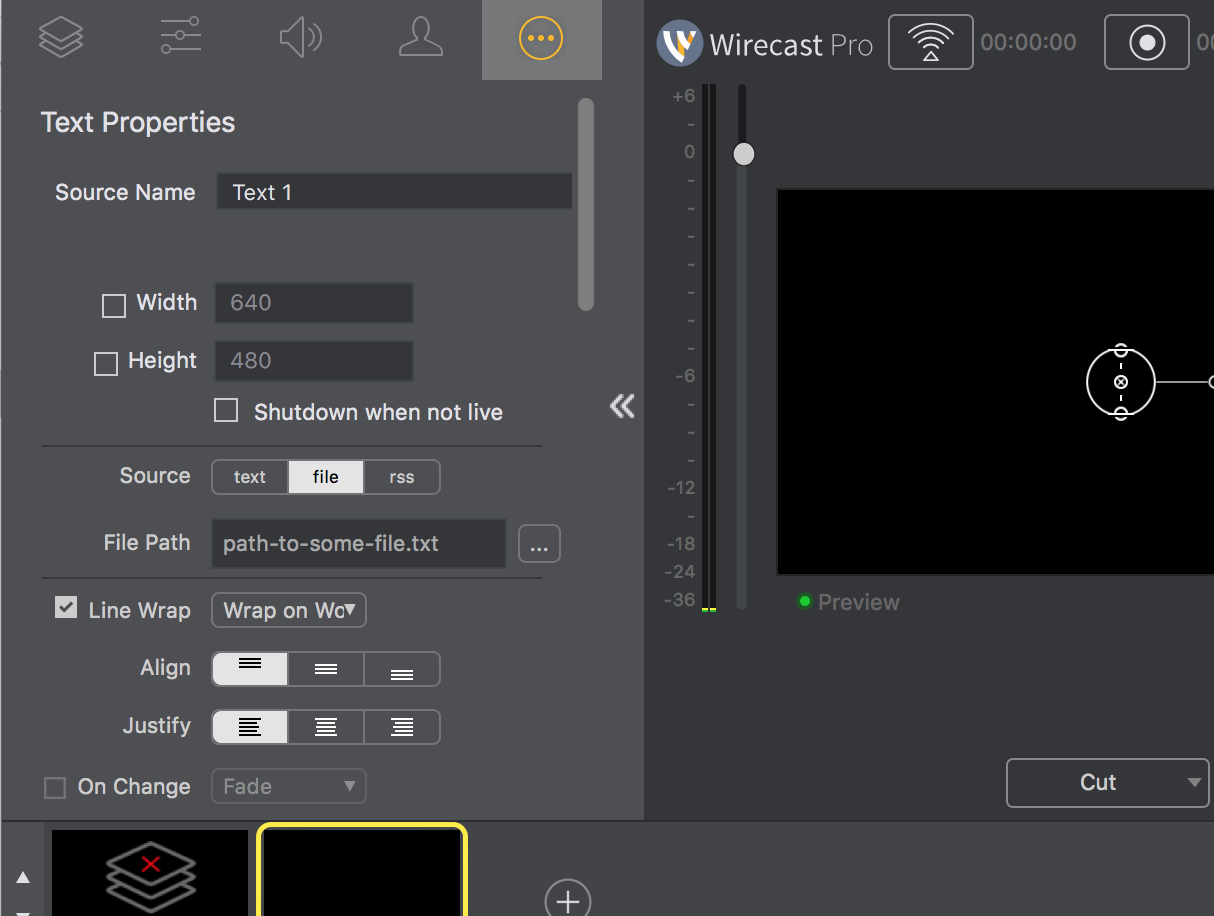Add a new shot with plus icon
Image resolution: width=1214 pixels, height=916 pixels.
[568, 900]
